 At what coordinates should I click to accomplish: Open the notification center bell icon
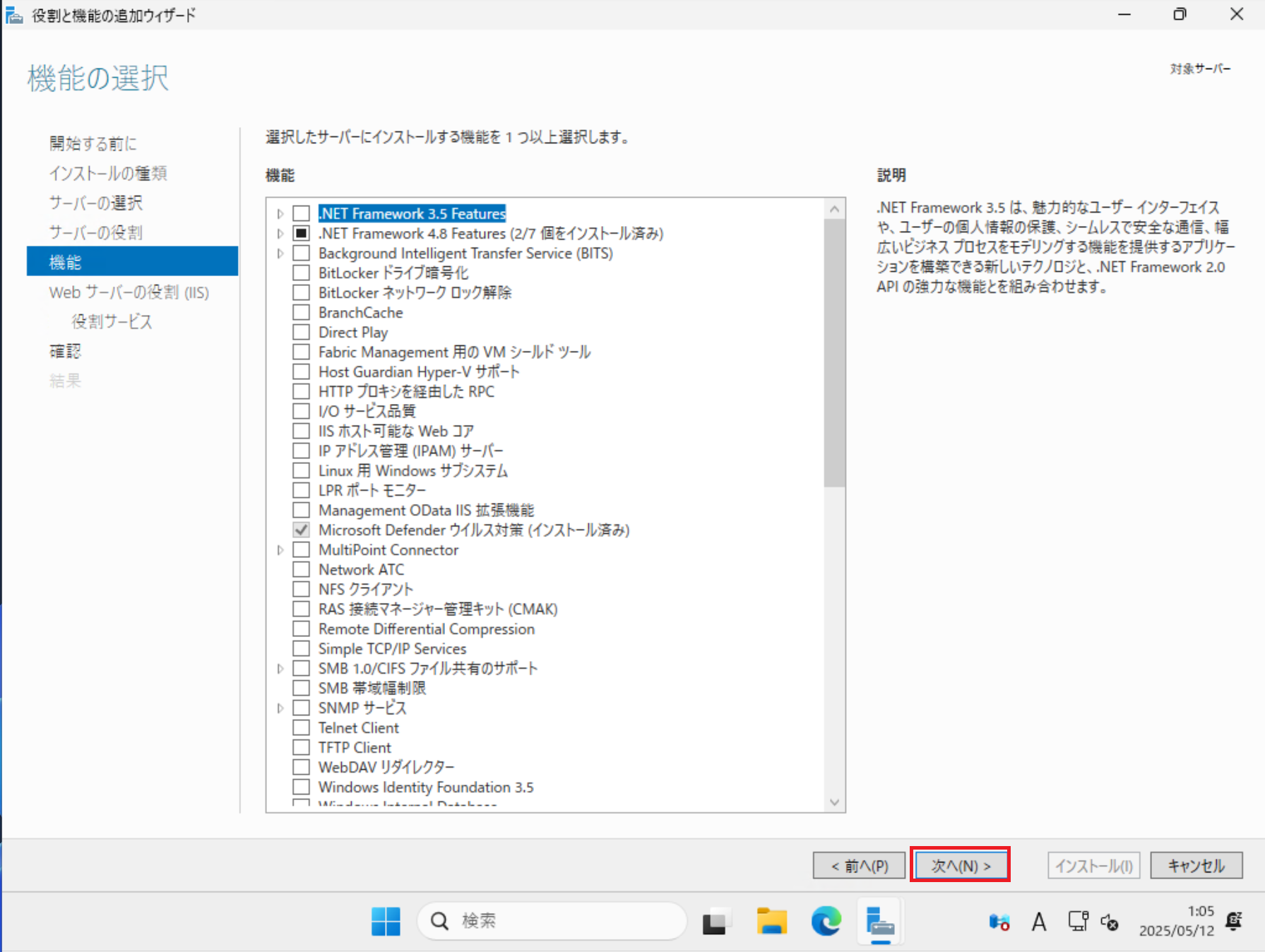tap(1234, 921)
